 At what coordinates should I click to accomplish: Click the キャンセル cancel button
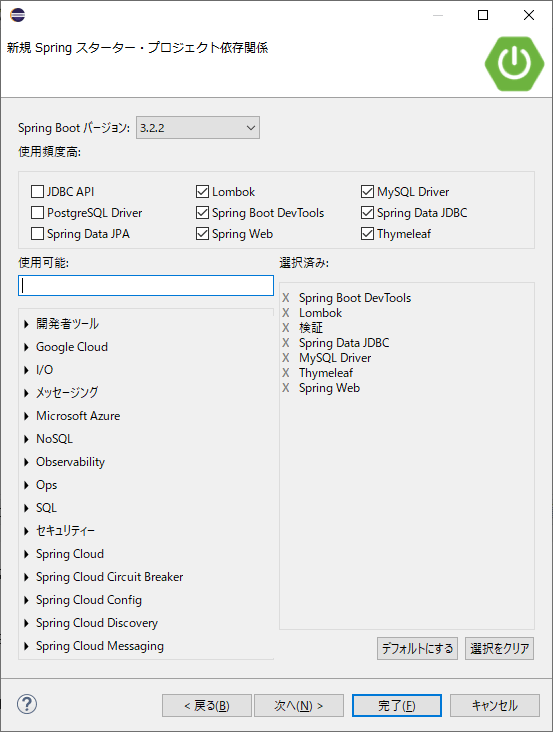pyautogui.click(x=495, y=705)
